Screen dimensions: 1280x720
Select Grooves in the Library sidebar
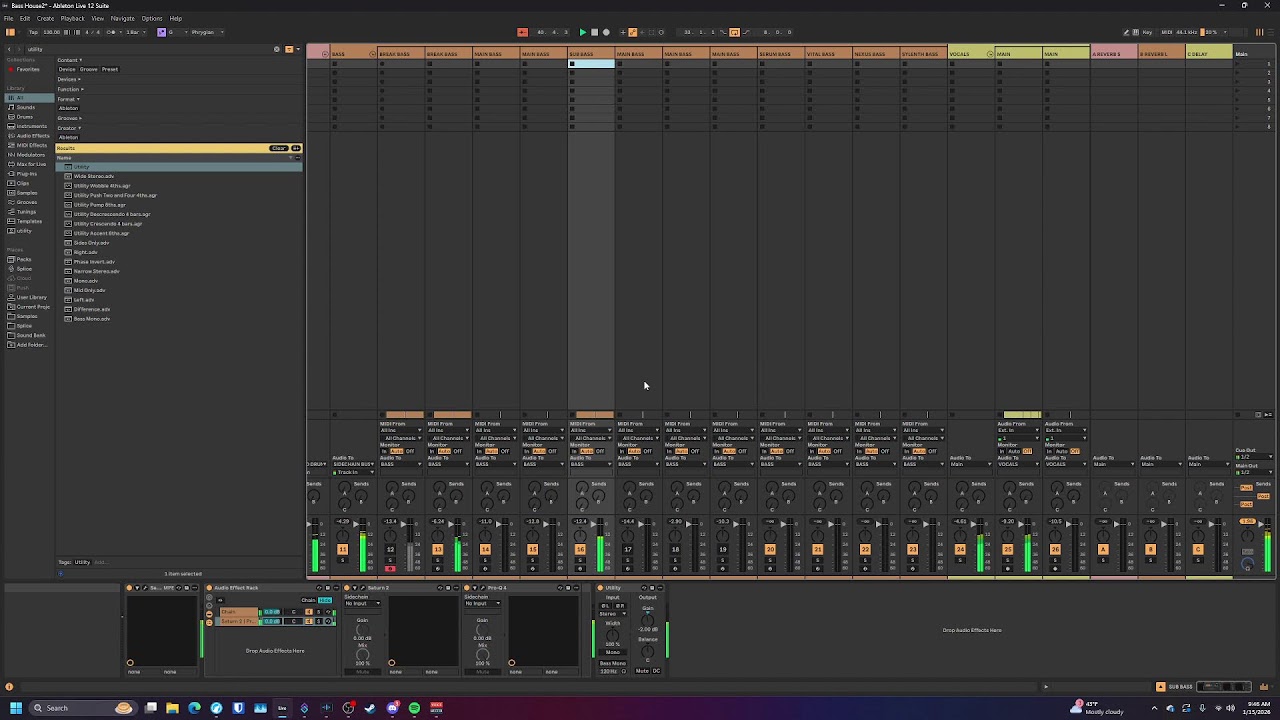coord(27,202)
